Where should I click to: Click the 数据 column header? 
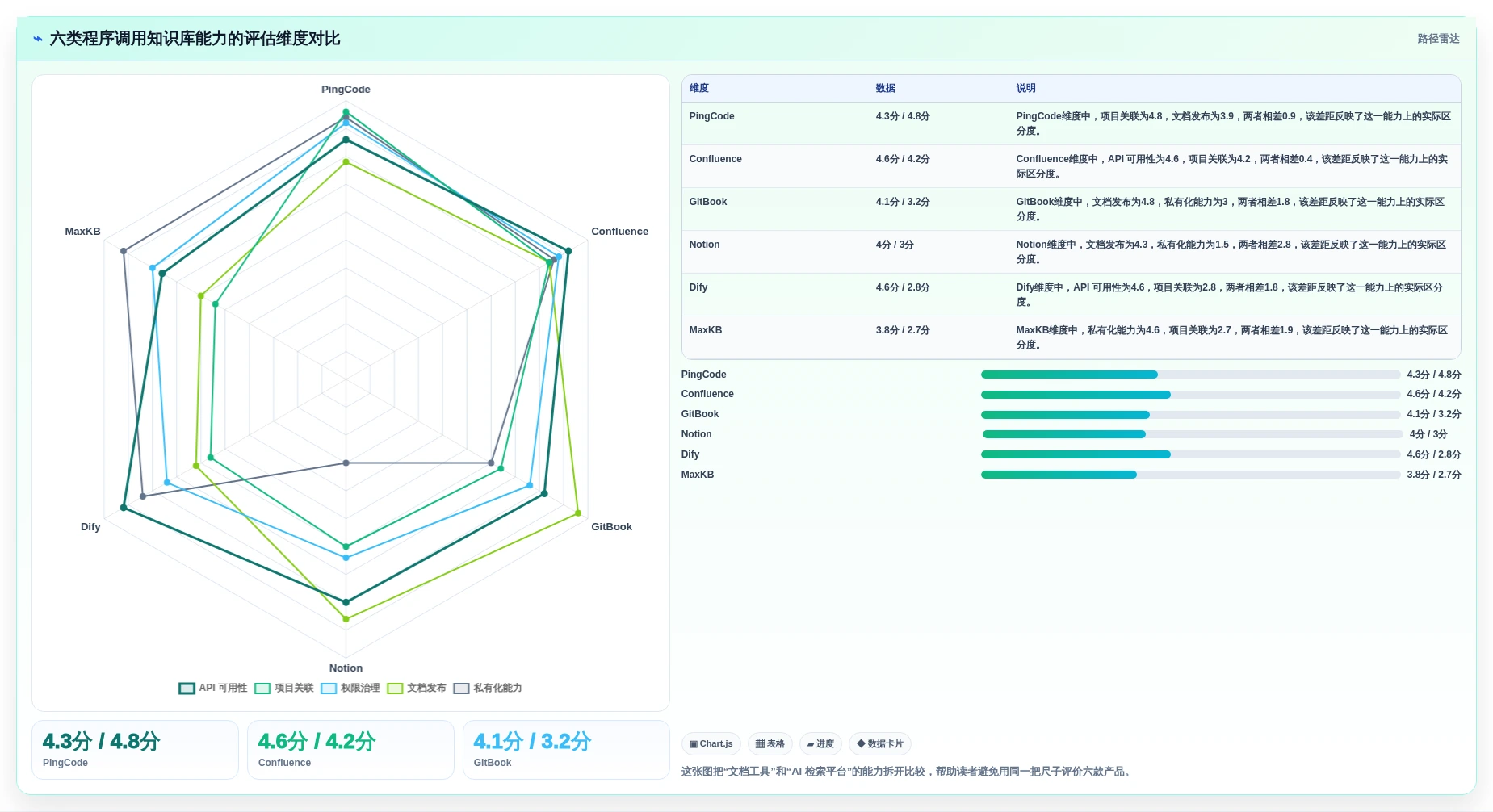(x=886, y=89)
